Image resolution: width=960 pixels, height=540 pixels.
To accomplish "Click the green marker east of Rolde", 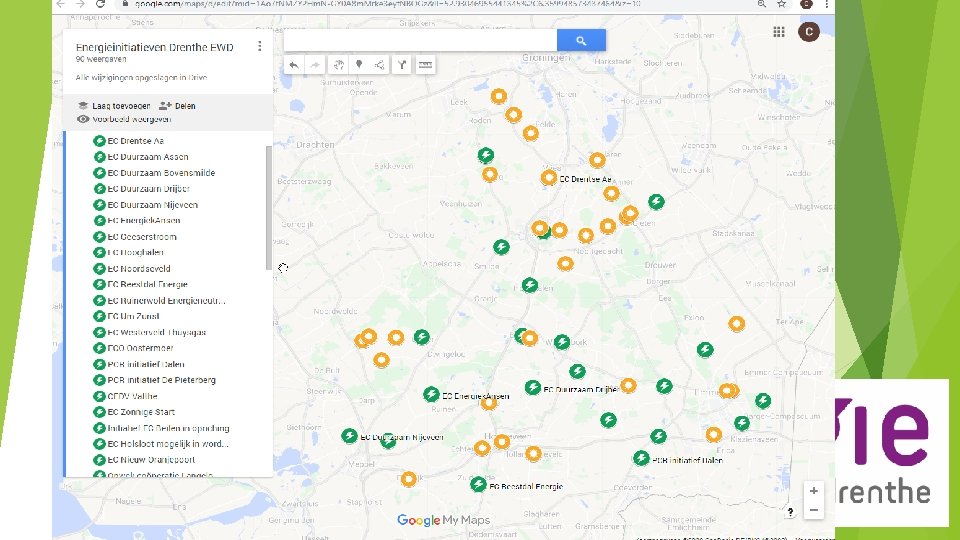I will click(656, 201).
